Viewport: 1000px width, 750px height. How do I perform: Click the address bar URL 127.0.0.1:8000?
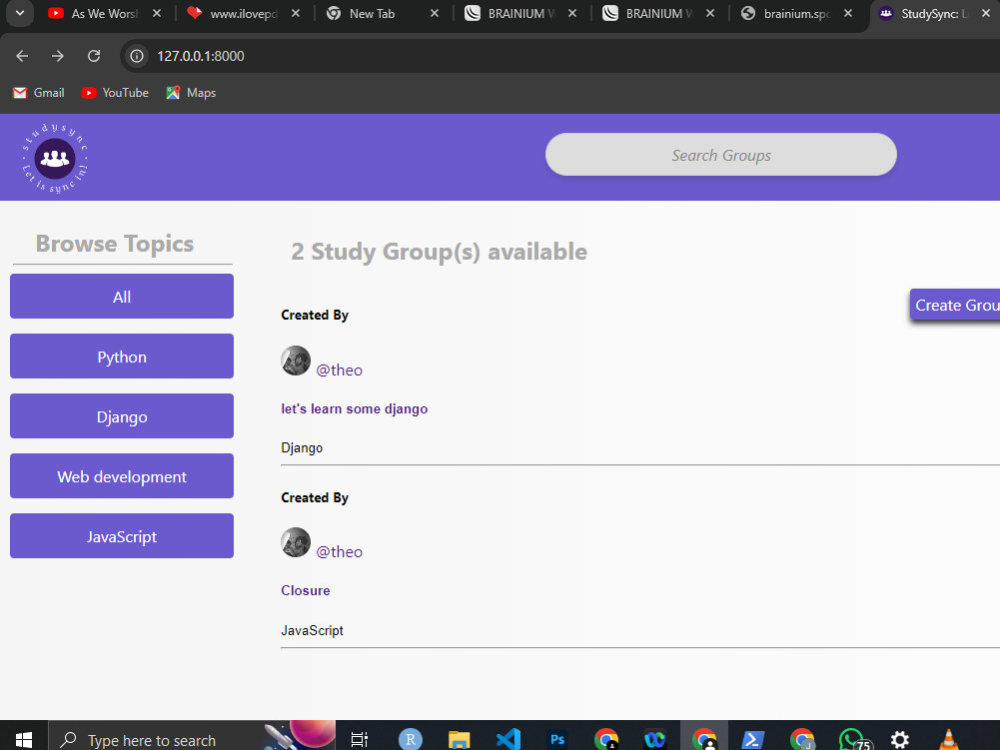(201, 56)
